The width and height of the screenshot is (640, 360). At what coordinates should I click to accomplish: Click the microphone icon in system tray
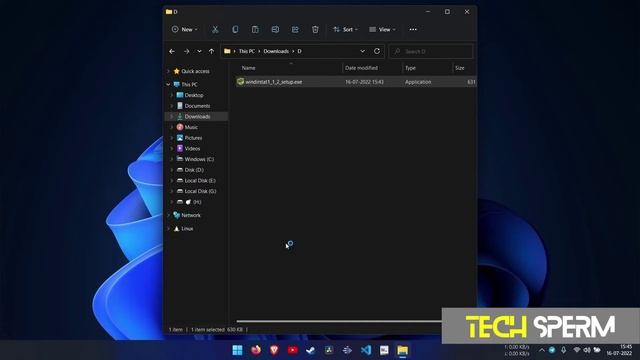tap(563, 350)
